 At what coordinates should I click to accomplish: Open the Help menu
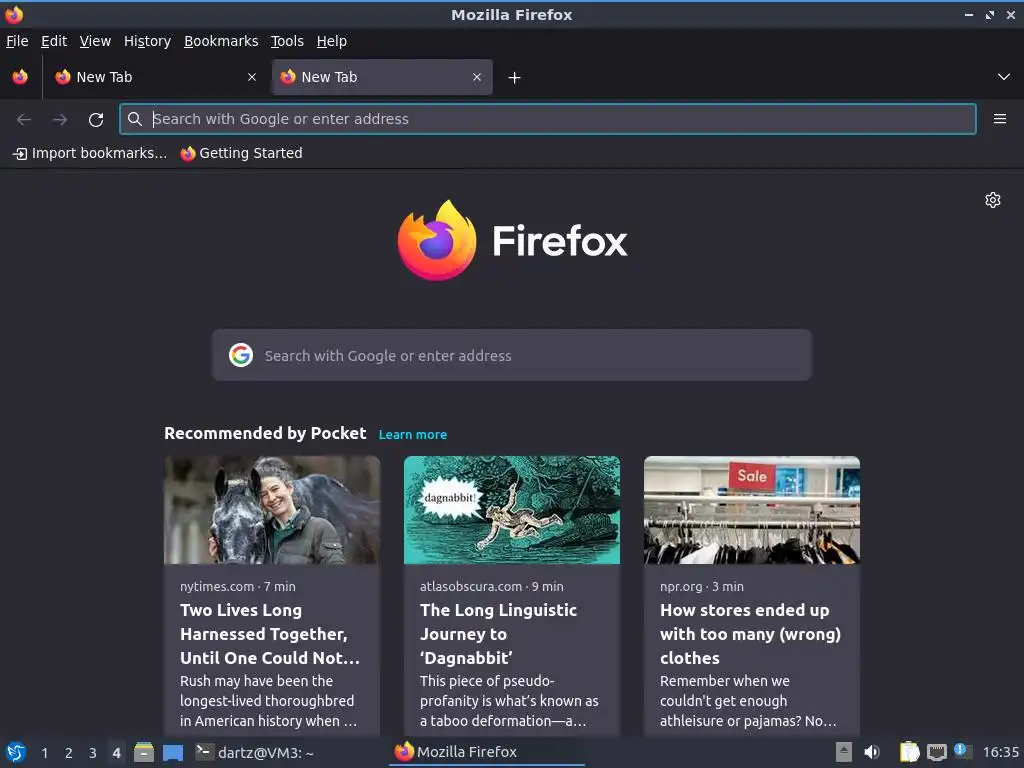tap(332, 41)
